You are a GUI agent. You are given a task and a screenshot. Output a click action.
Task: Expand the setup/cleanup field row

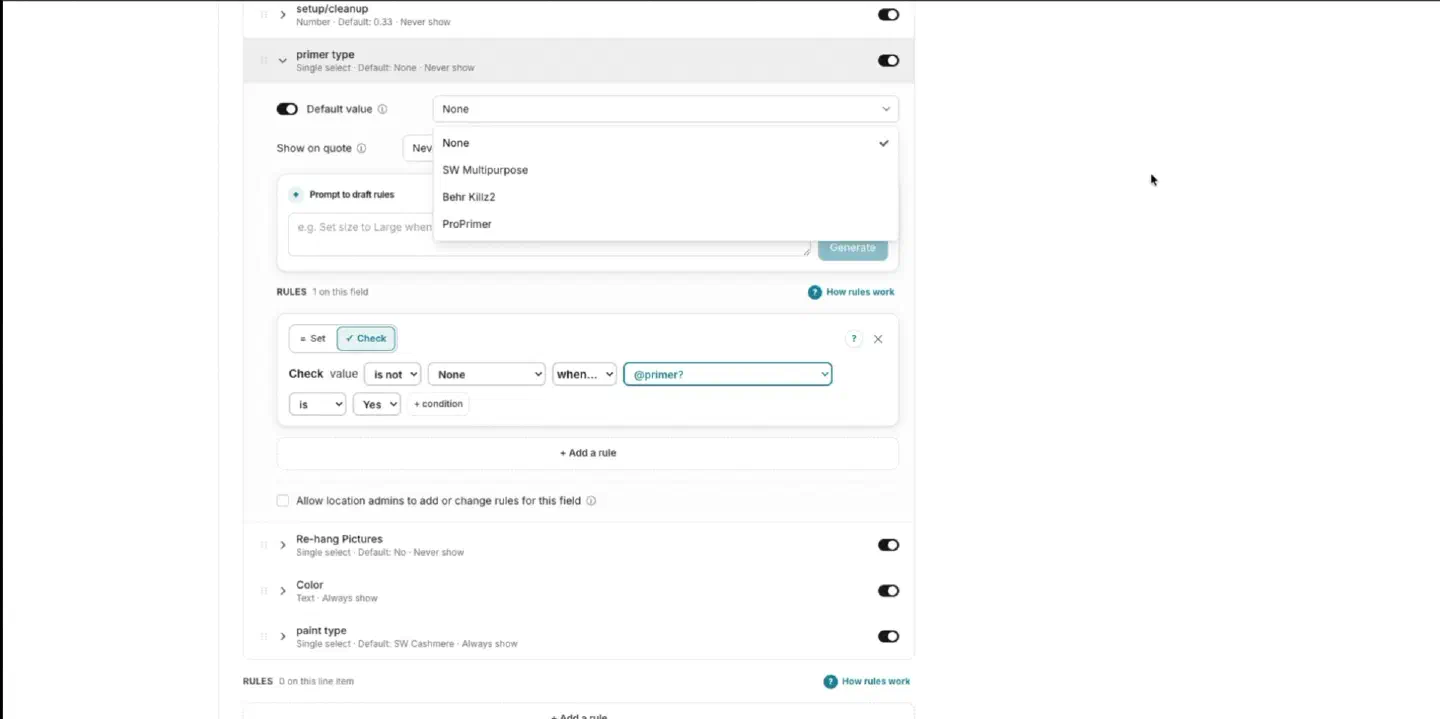click(x=283, y=15)
